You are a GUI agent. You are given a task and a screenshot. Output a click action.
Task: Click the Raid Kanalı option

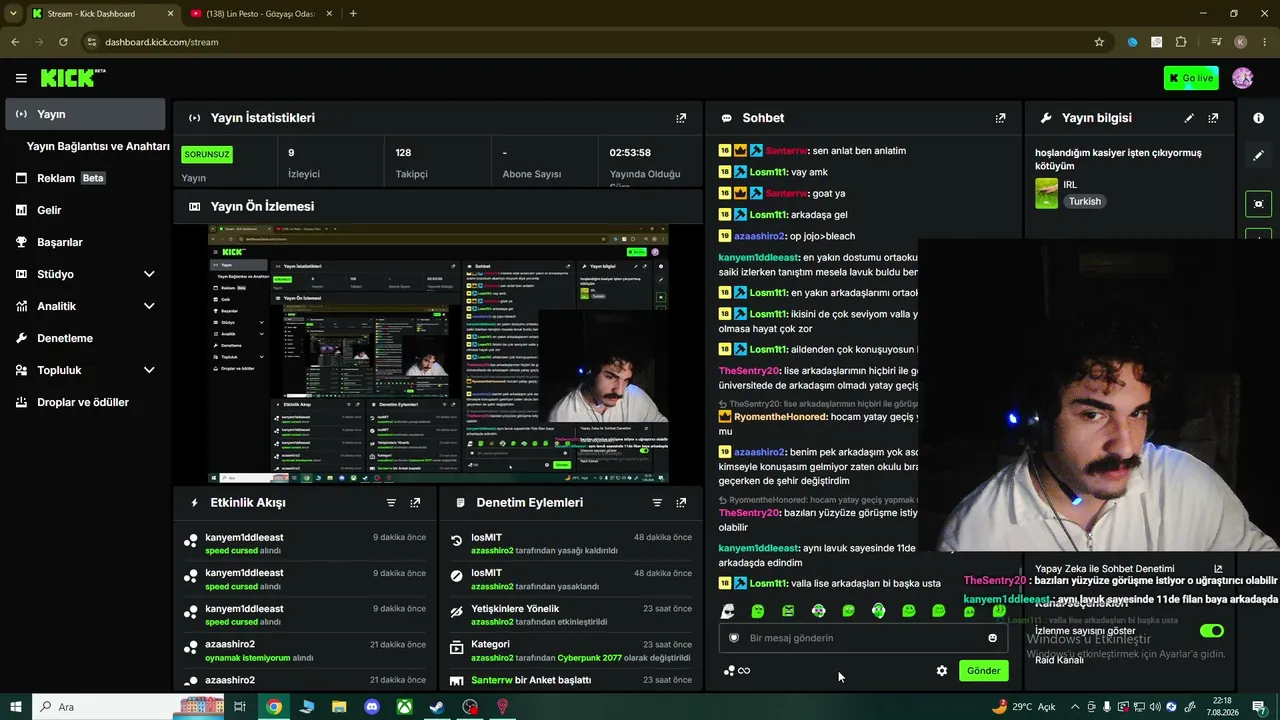pyautogui.click(x=1059, y=660)
